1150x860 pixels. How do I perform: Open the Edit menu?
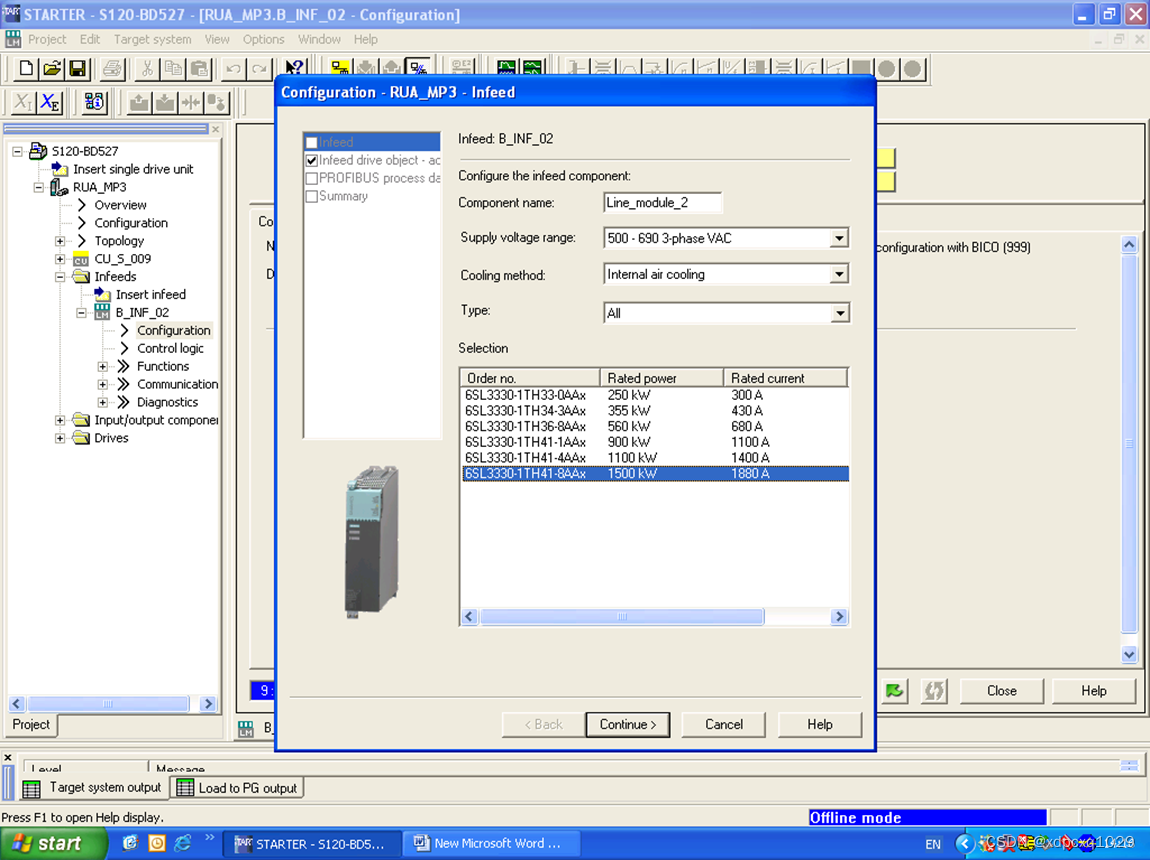89,40
